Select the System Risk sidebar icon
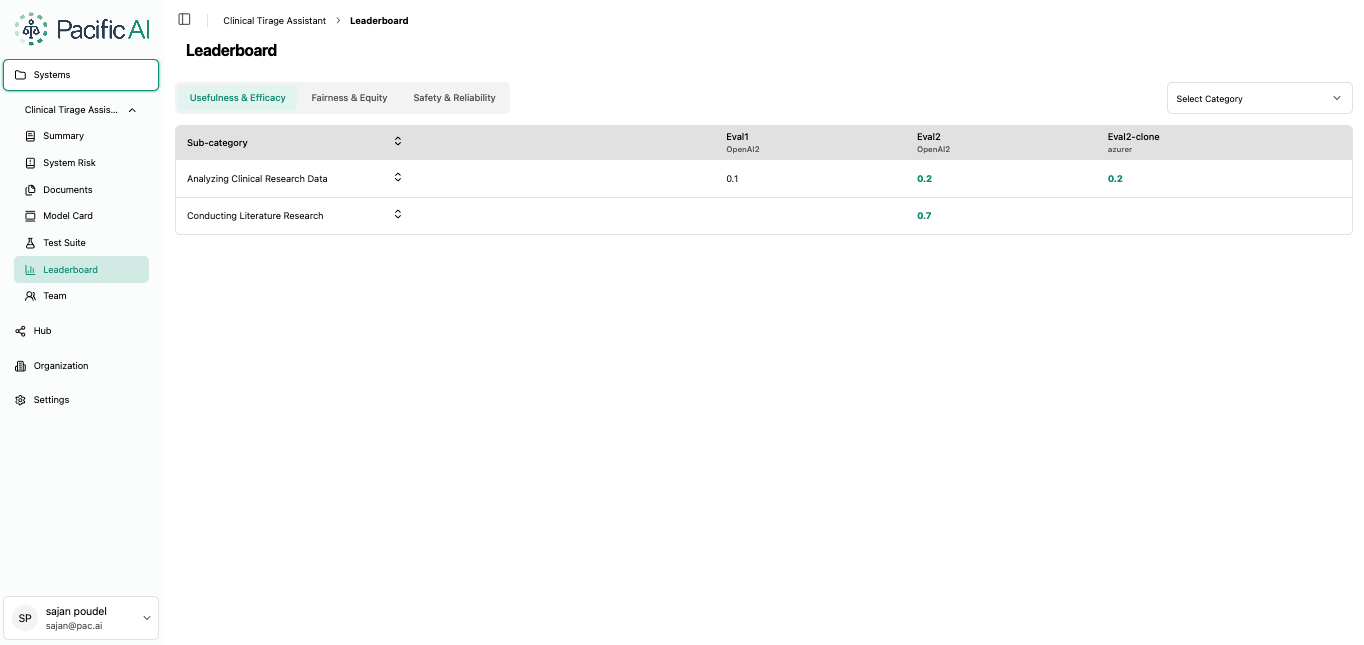 click(x=30, y=162)
